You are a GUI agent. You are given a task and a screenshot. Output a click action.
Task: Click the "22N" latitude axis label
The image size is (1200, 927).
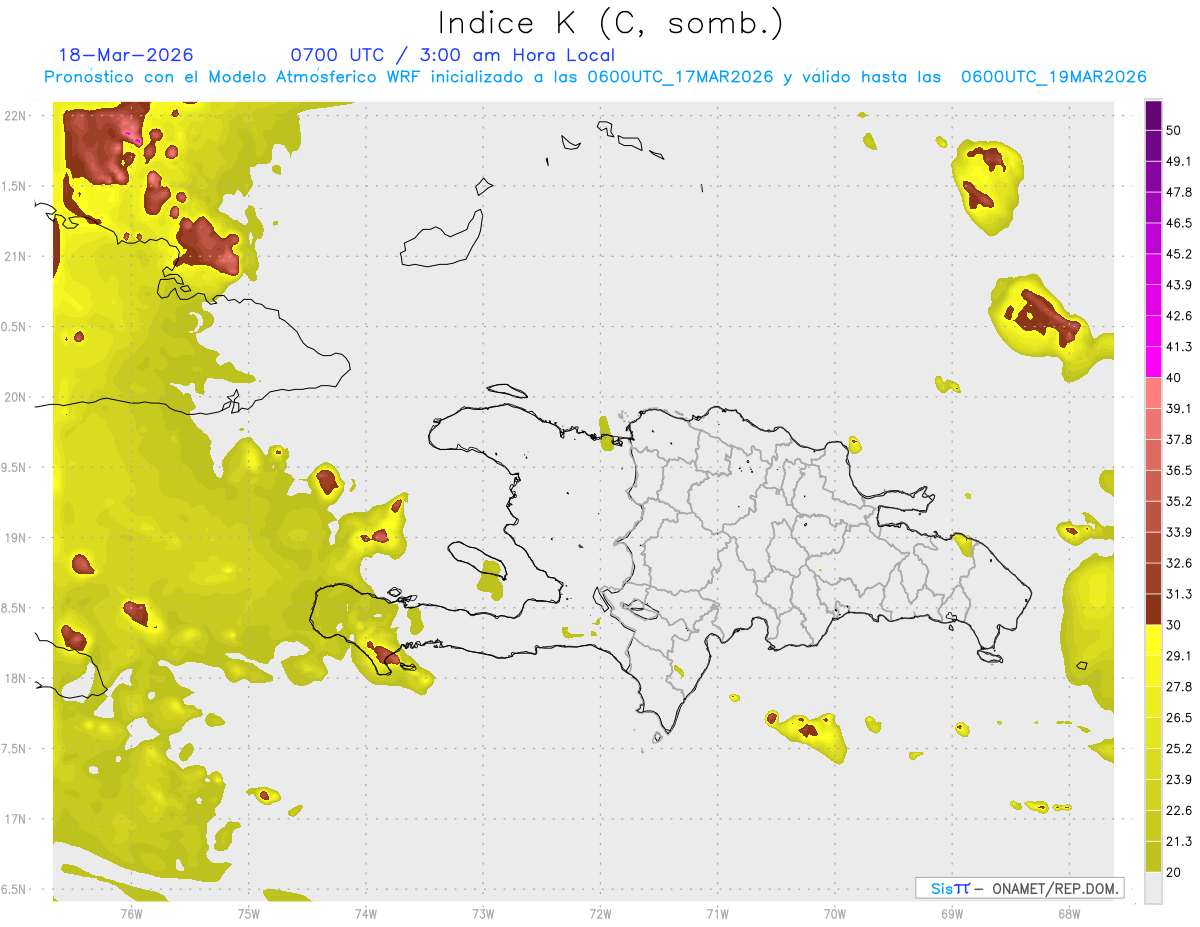click(15, 116)
